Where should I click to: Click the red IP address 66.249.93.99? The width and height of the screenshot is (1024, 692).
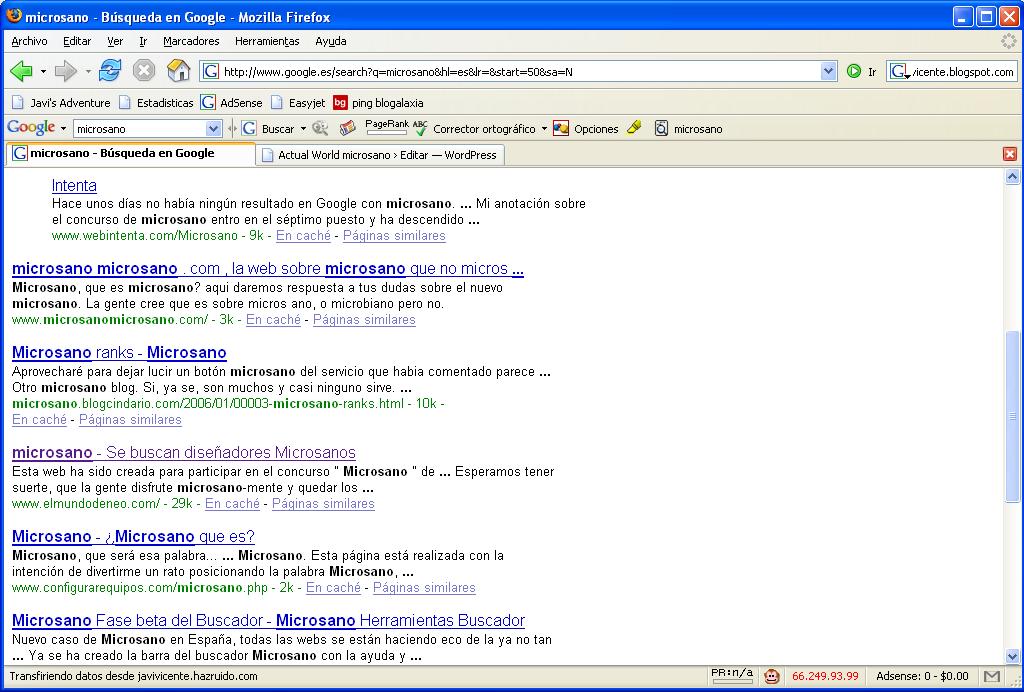[x=825, y=676]
